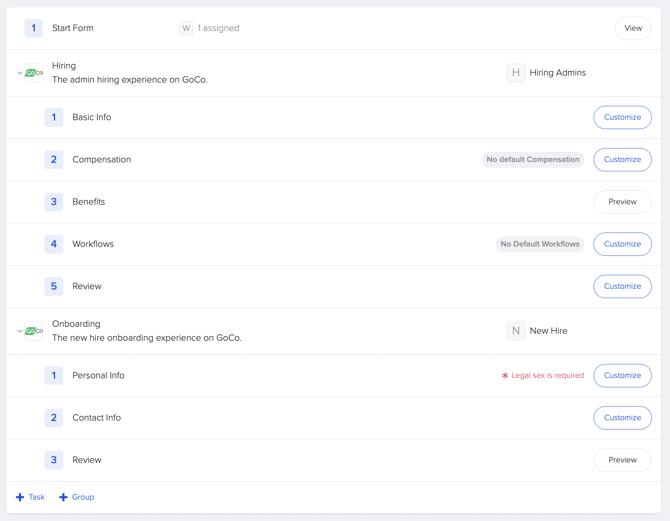Image resolution: width=670 pixels, height=521 pixels.
Task: Preview the Onboarding Review step
Action: click(x=622, y=460)
